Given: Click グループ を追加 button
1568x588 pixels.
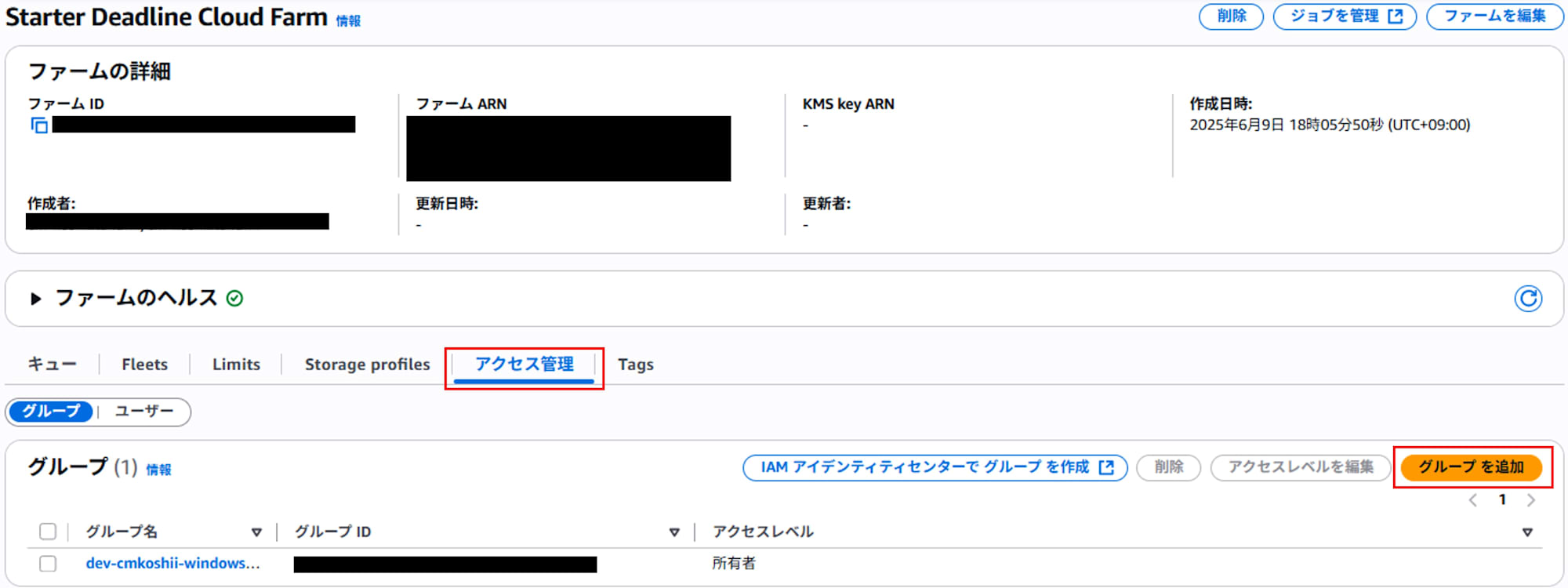Looking at the screenshot, I should 1471,467.
